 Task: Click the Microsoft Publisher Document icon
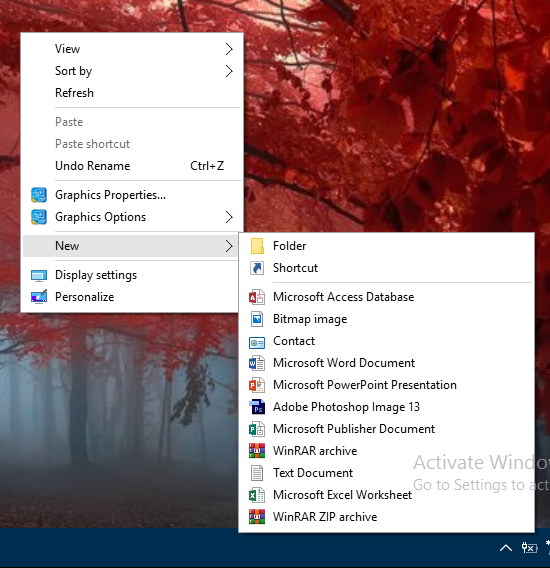(257, 429)
